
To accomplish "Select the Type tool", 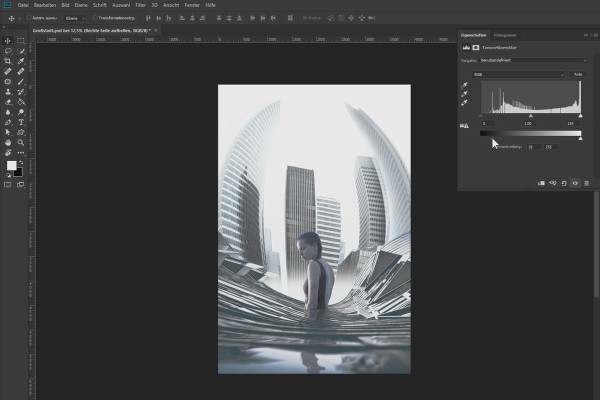I will [x=21, y=122].
